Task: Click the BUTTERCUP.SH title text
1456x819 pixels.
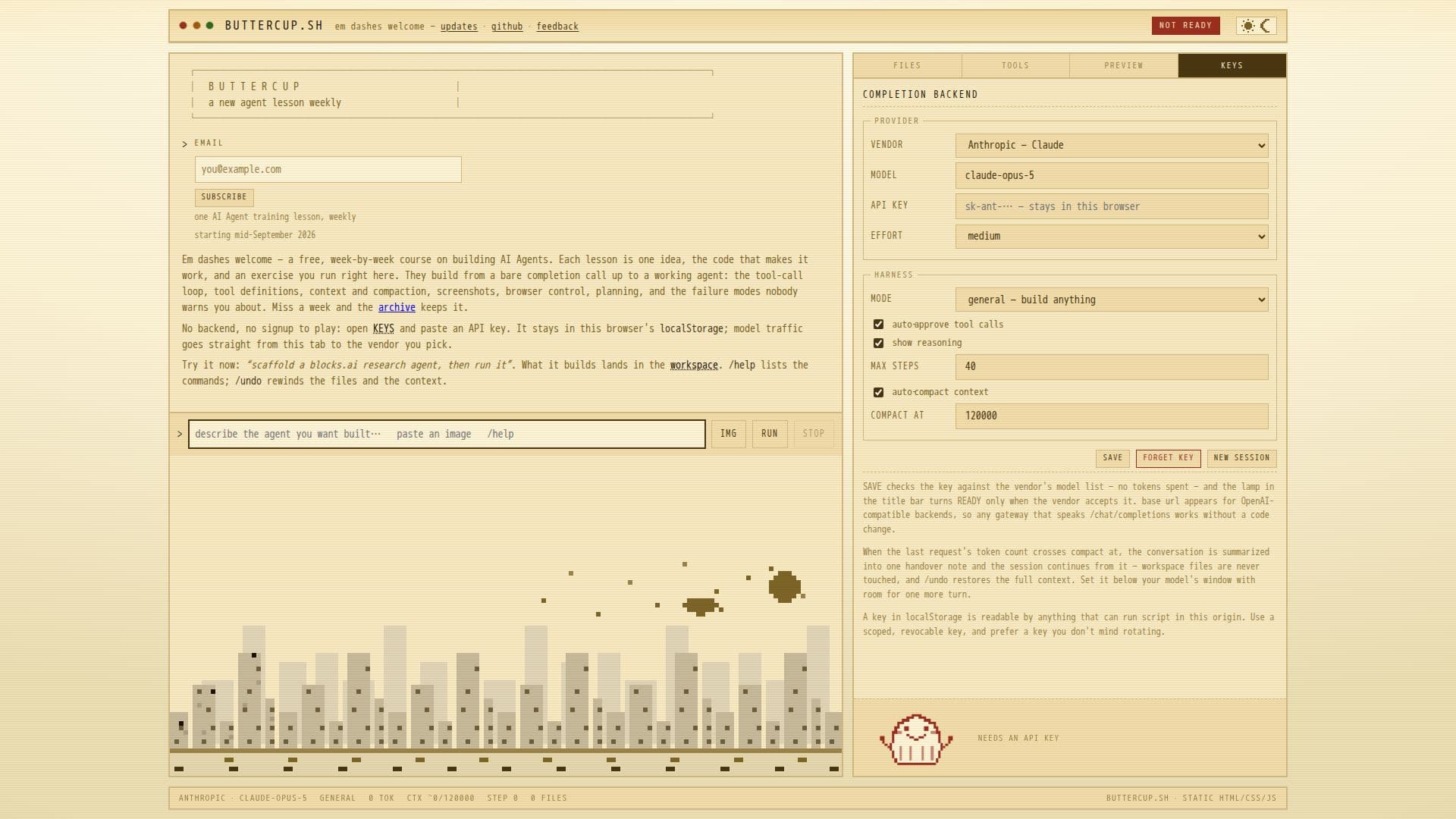Action: 274,26
